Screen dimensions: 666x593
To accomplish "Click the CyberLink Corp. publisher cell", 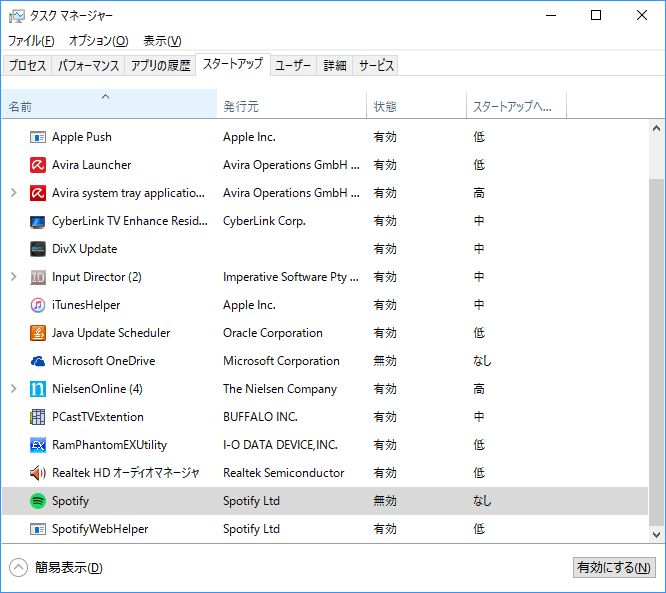I will click(x=264, y=221).
